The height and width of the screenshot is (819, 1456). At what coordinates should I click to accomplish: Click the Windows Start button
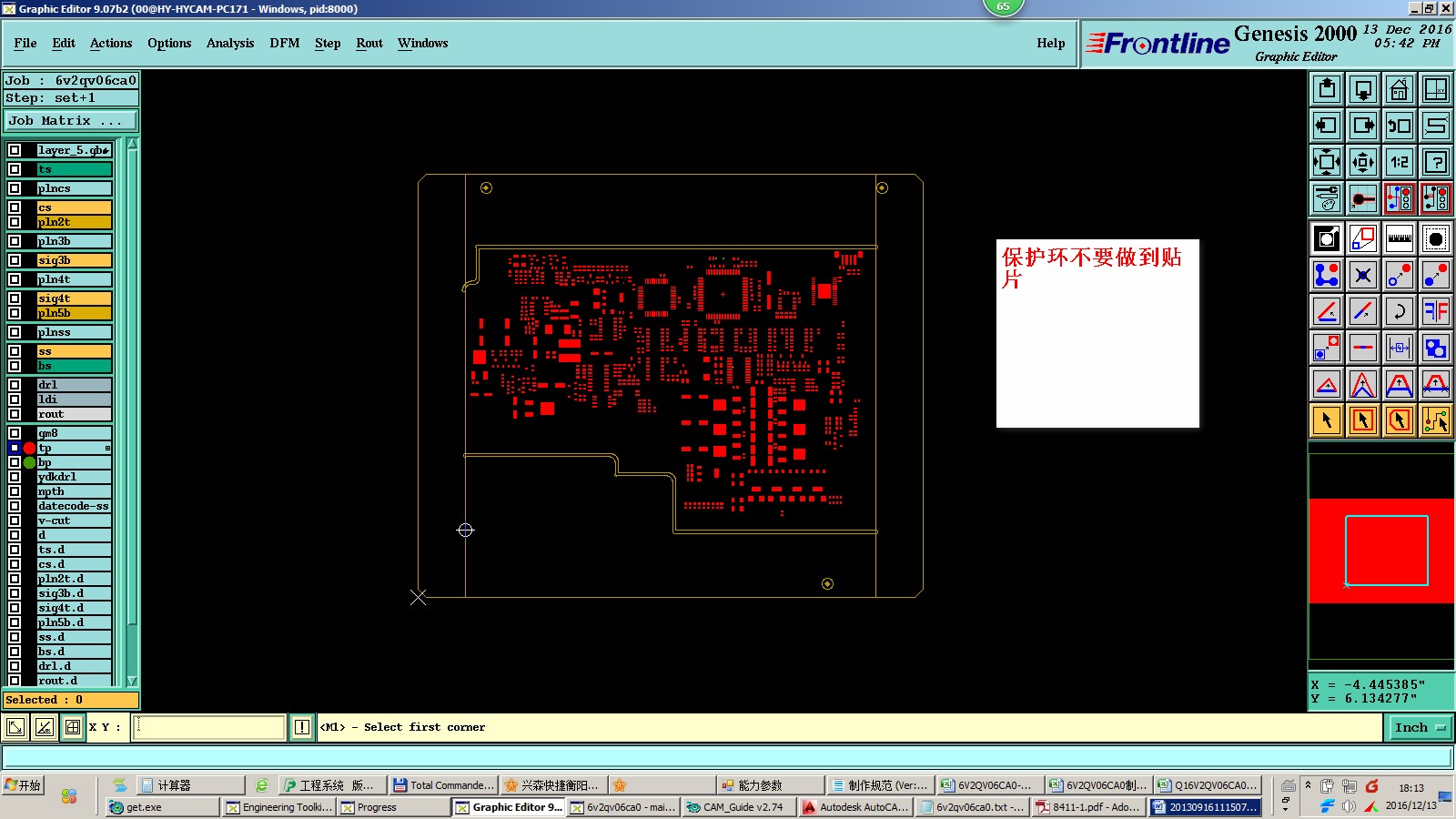coord(24,785)
